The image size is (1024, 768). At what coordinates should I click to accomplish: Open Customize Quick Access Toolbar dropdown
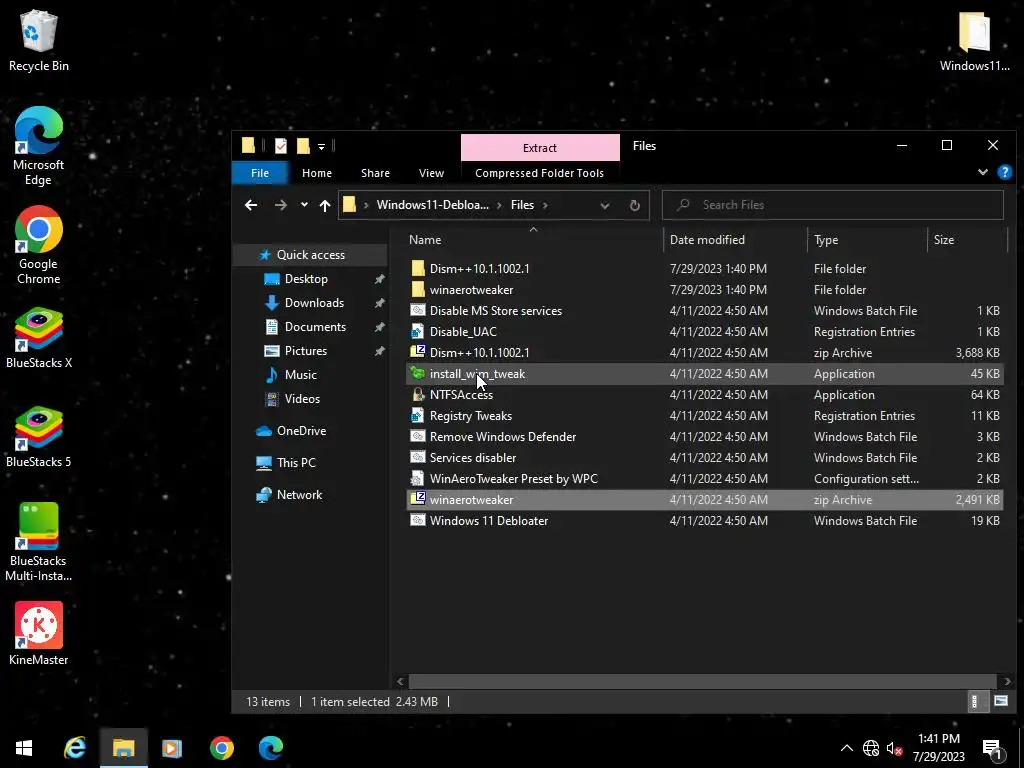321,146
